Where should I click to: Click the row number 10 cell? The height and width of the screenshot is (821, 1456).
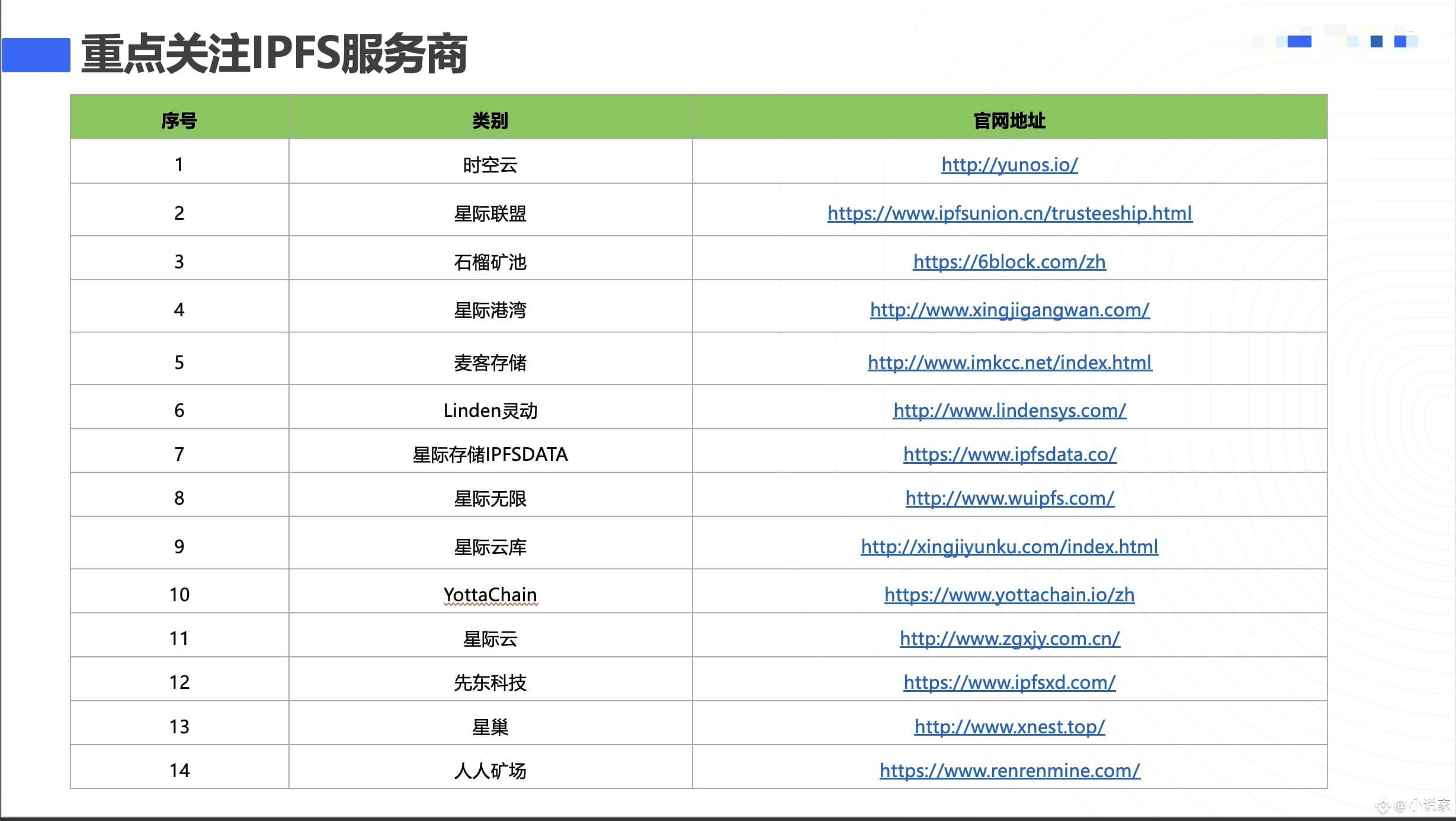click(x=179, y=591)
